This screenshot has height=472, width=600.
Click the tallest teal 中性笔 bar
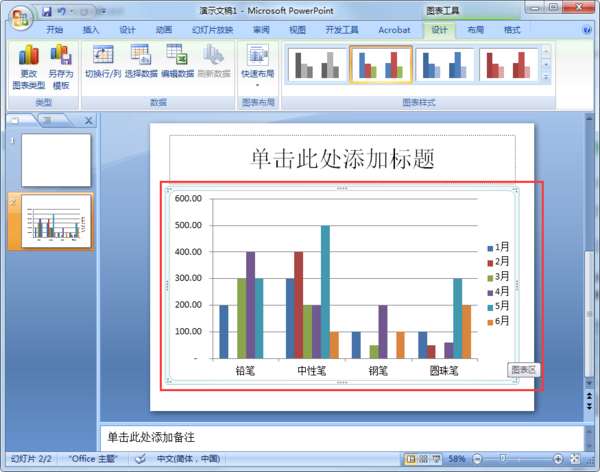tap(325, 292)
